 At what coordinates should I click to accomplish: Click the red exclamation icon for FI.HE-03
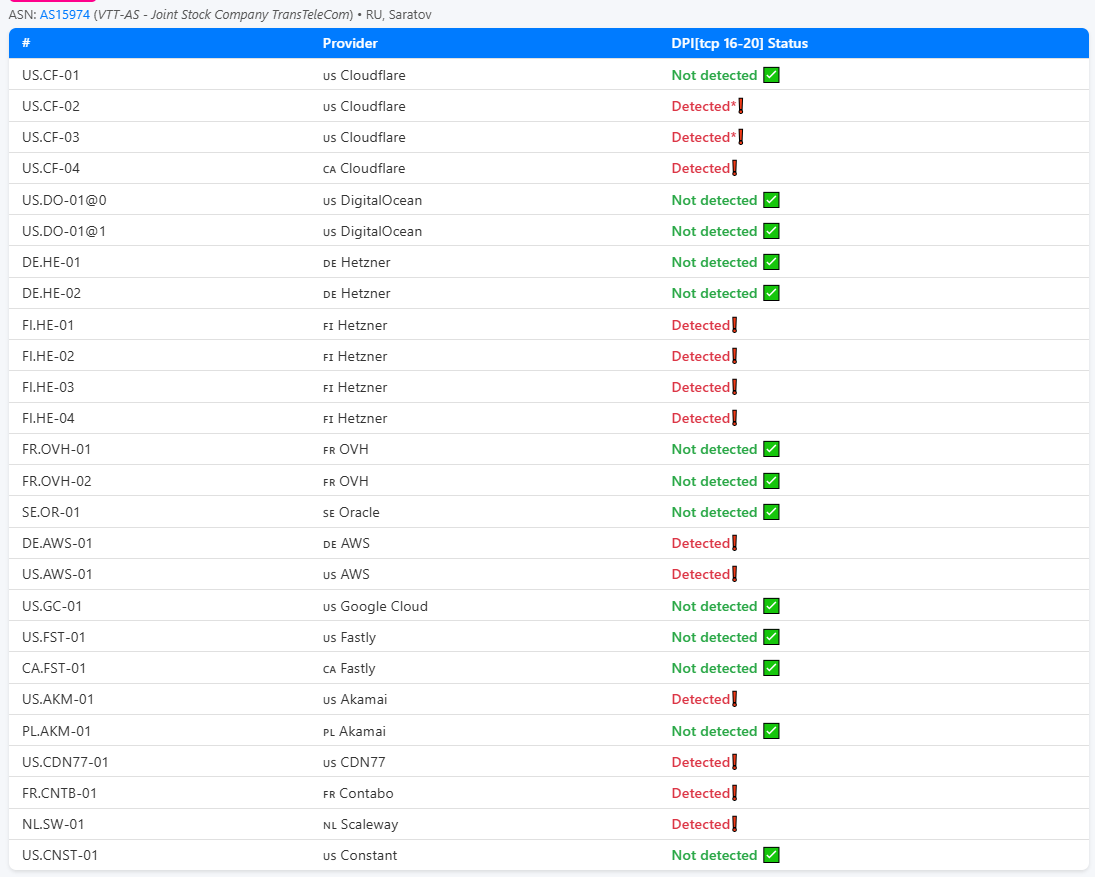pyautogui.click(x=735, y=387)
